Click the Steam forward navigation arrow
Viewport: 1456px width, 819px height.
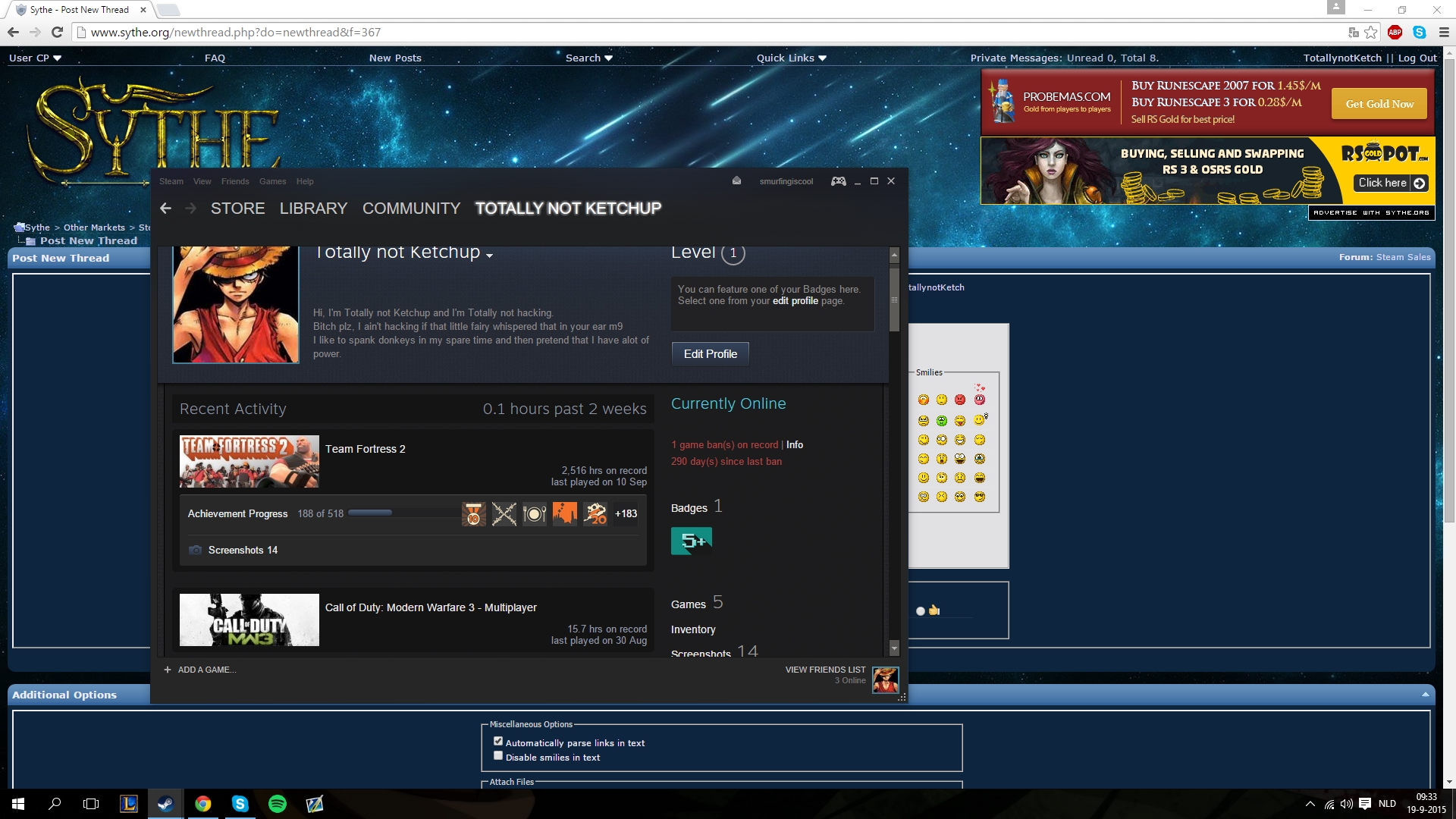tap(191, 209)
